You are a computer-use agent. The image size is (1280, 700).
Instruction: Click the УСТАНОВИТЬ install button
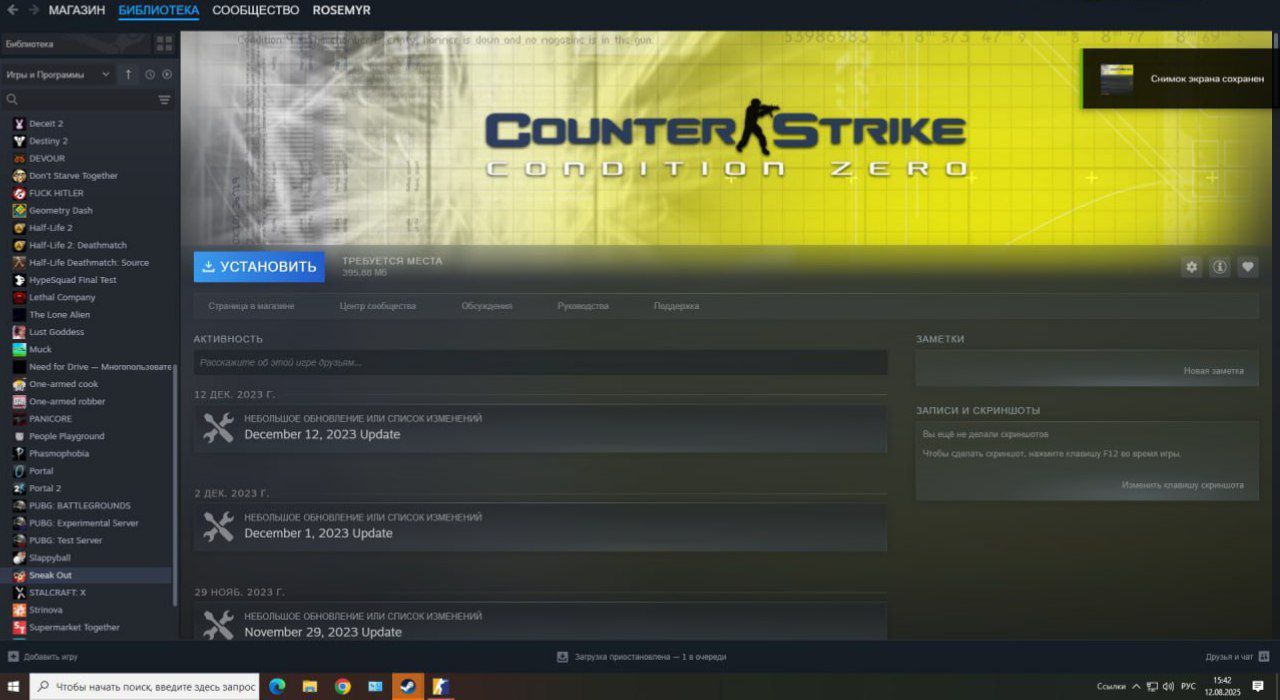[x=259, y=267]
